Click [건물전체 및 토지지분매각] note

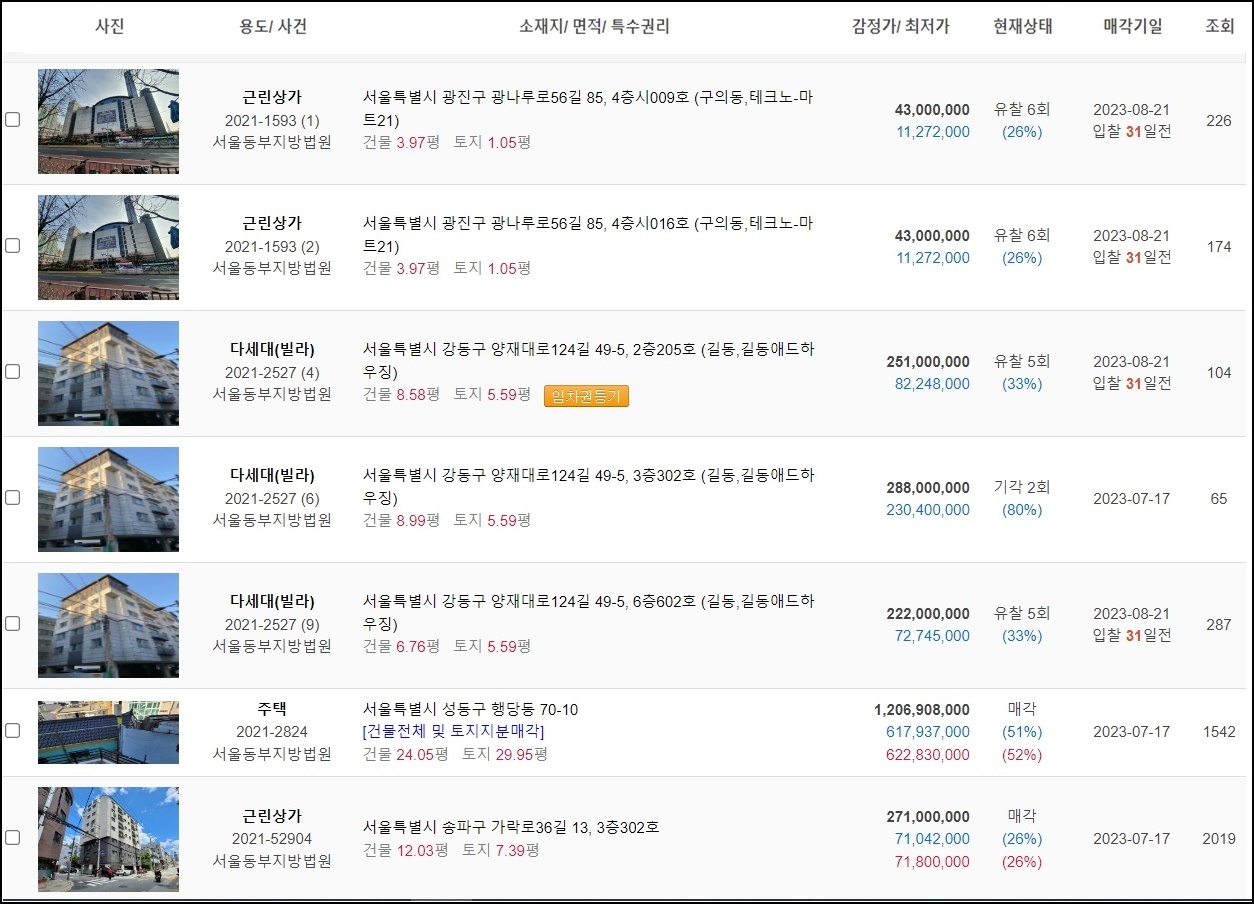coord(453,732)
